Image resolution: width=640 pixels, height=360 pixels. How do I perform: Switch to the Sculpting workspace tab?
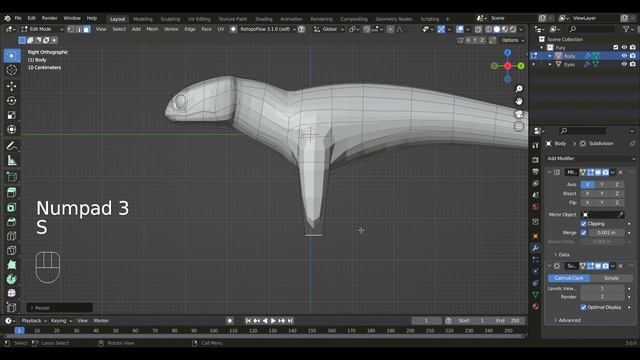point(170,19)
